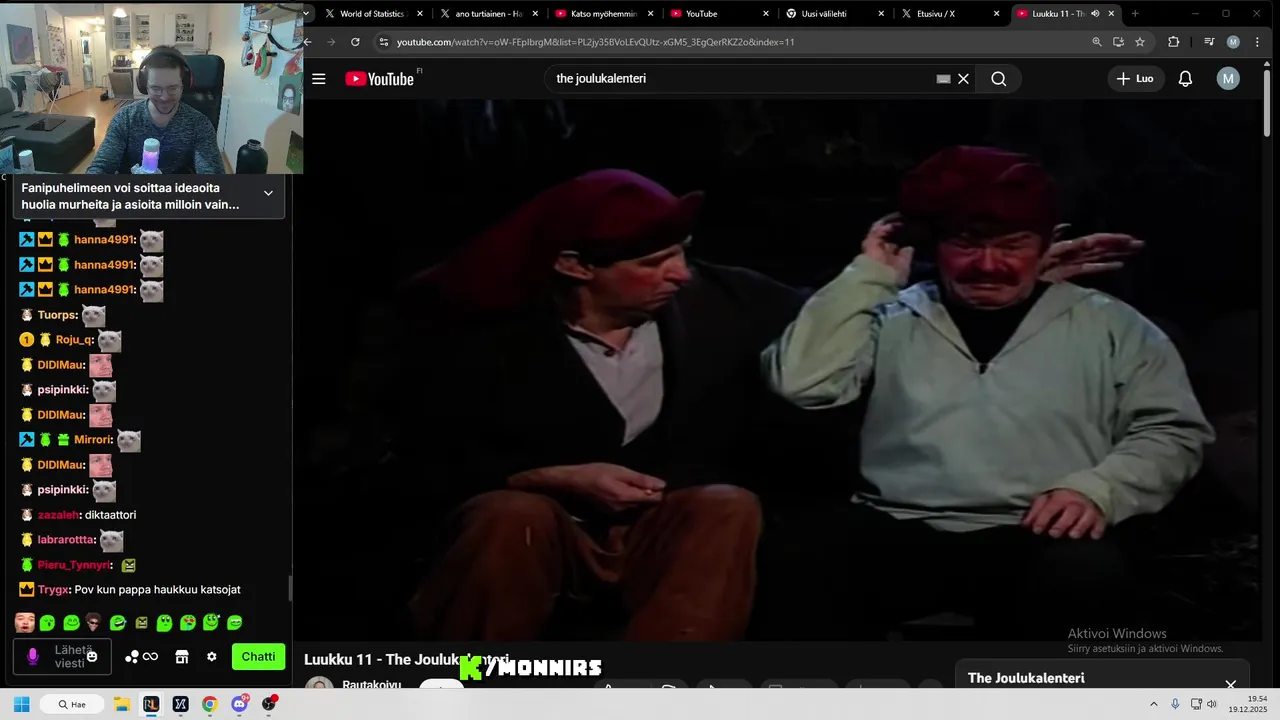Select the sunglasses face quick emote
Screen dimensions: 1280x720
[94, 623]
